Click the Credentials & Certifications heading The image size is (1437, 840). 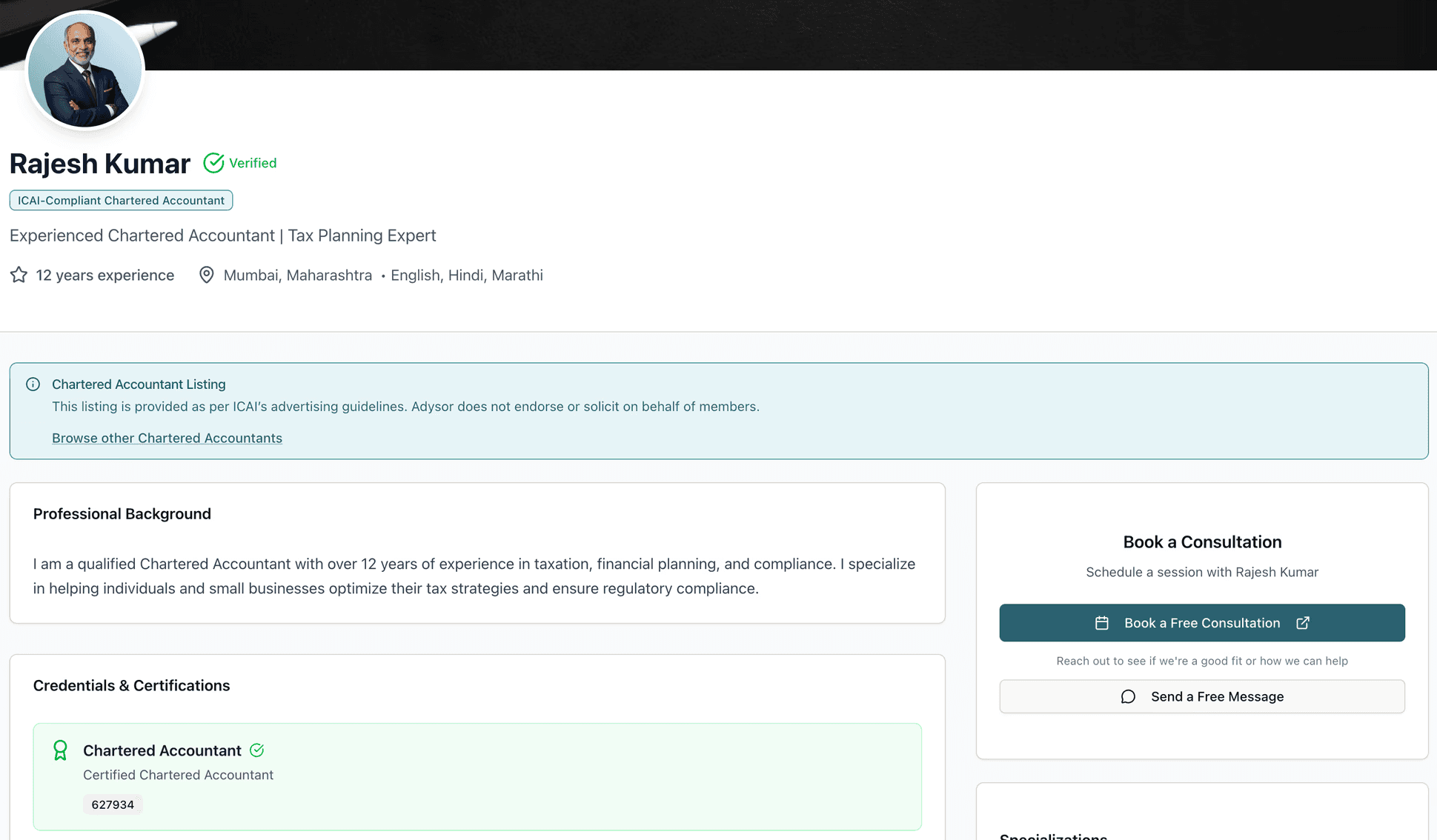131,686
